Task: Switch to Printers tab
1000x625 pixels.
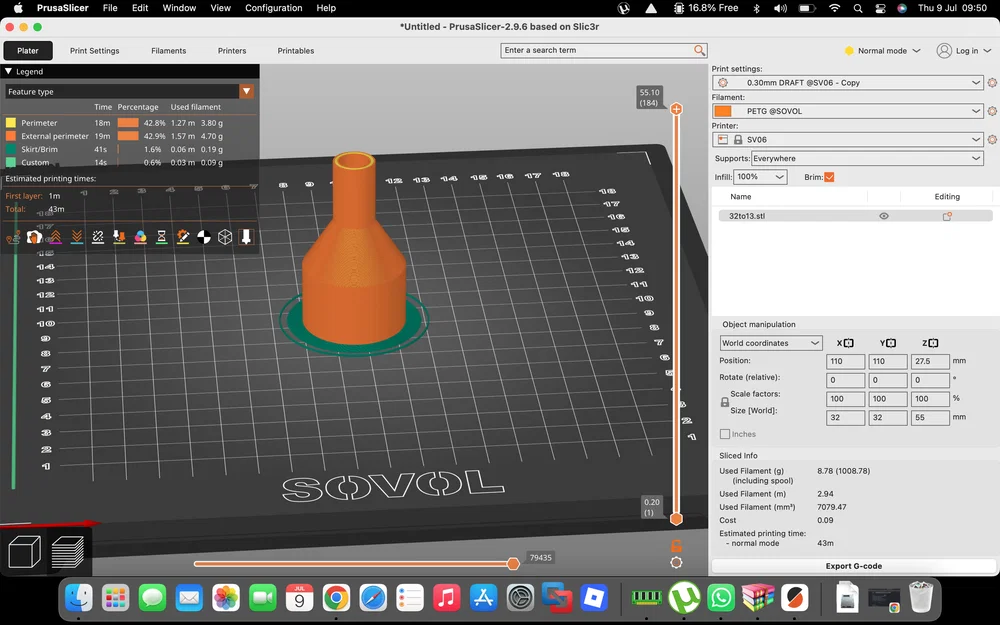Action: 232,50
